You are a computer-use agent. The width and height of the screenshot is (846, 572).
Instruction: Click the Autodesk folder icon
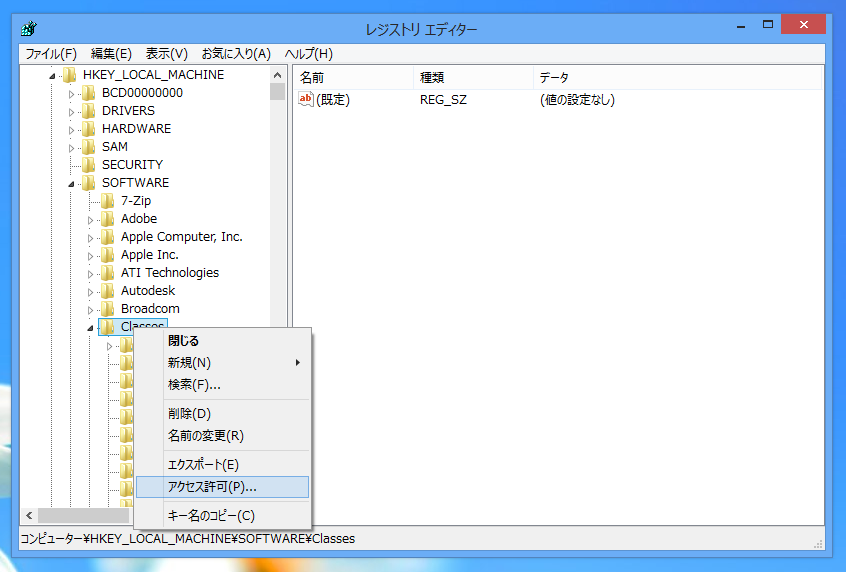click(107, 291)
